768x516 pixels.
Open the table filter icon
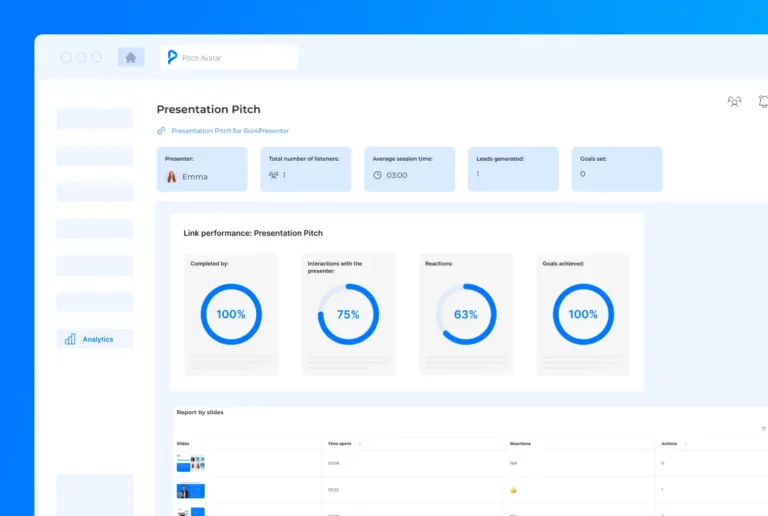pos(763,428)
